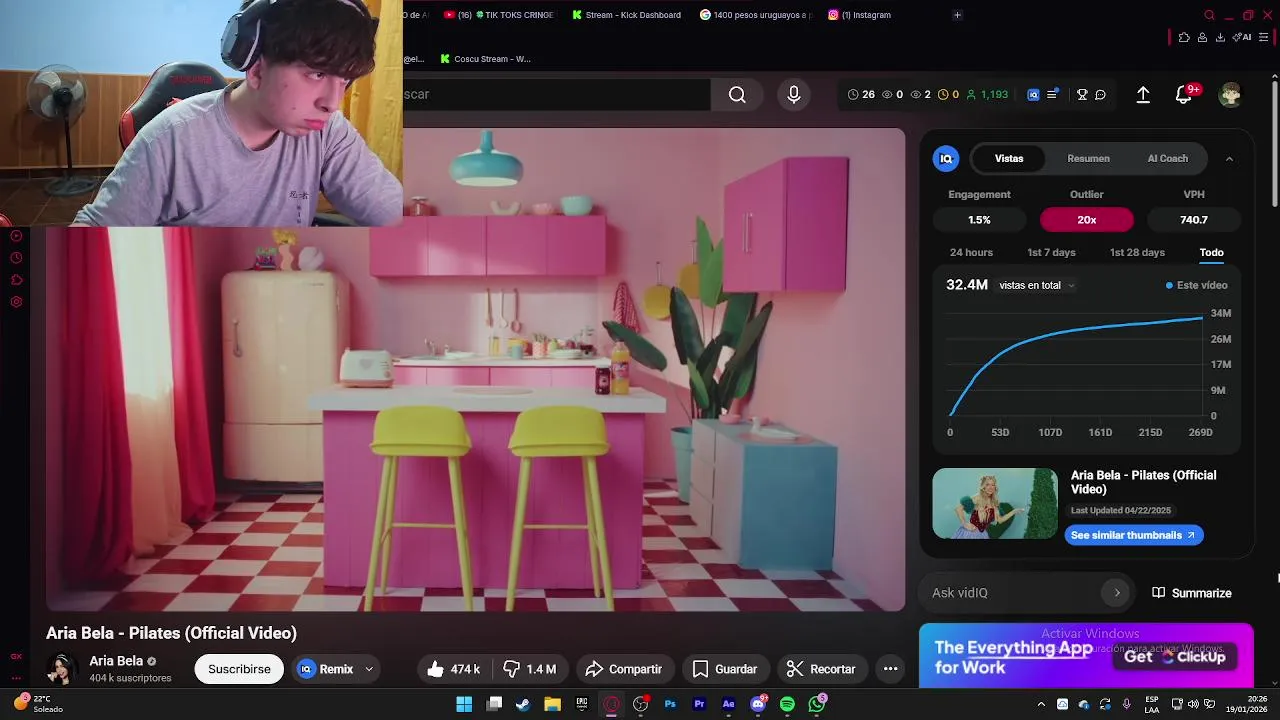Show hidden system tray icons chevron

pyautogui.click(x=1041, y=704)
